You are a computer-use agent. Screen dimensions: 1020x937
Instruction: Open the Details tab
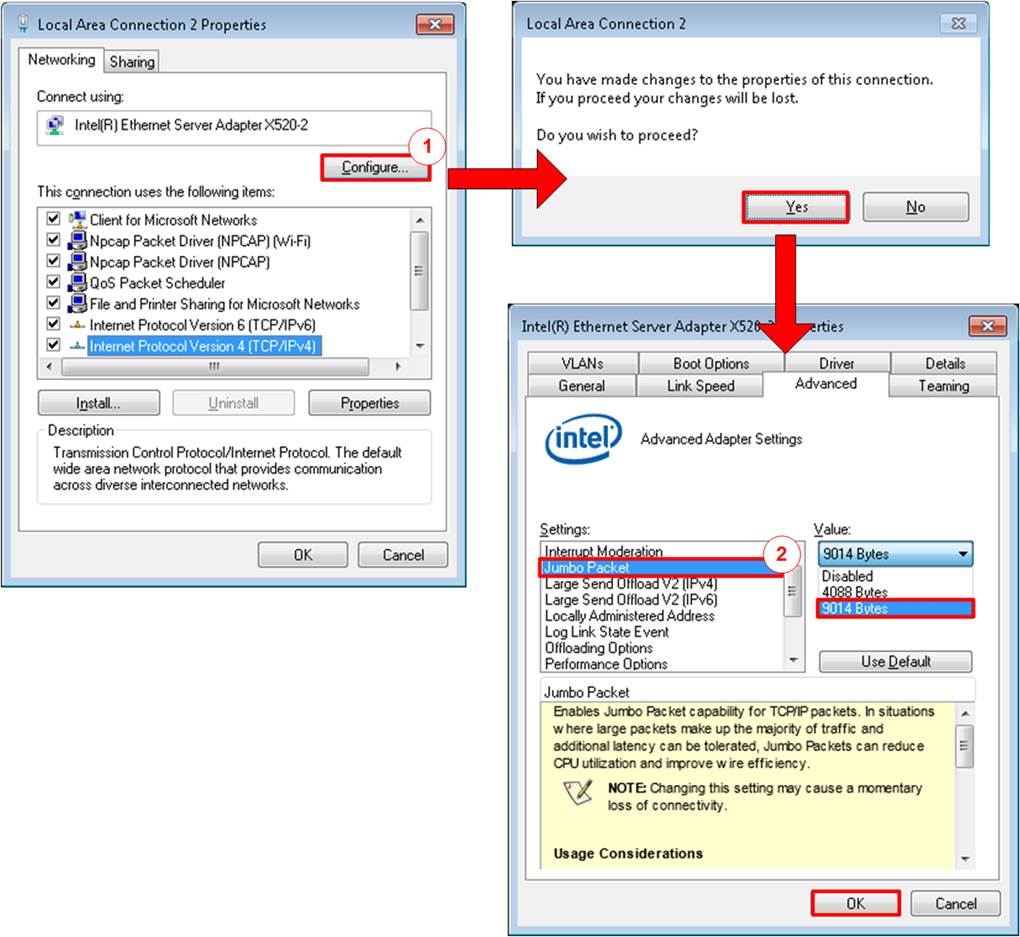(945, 363)
